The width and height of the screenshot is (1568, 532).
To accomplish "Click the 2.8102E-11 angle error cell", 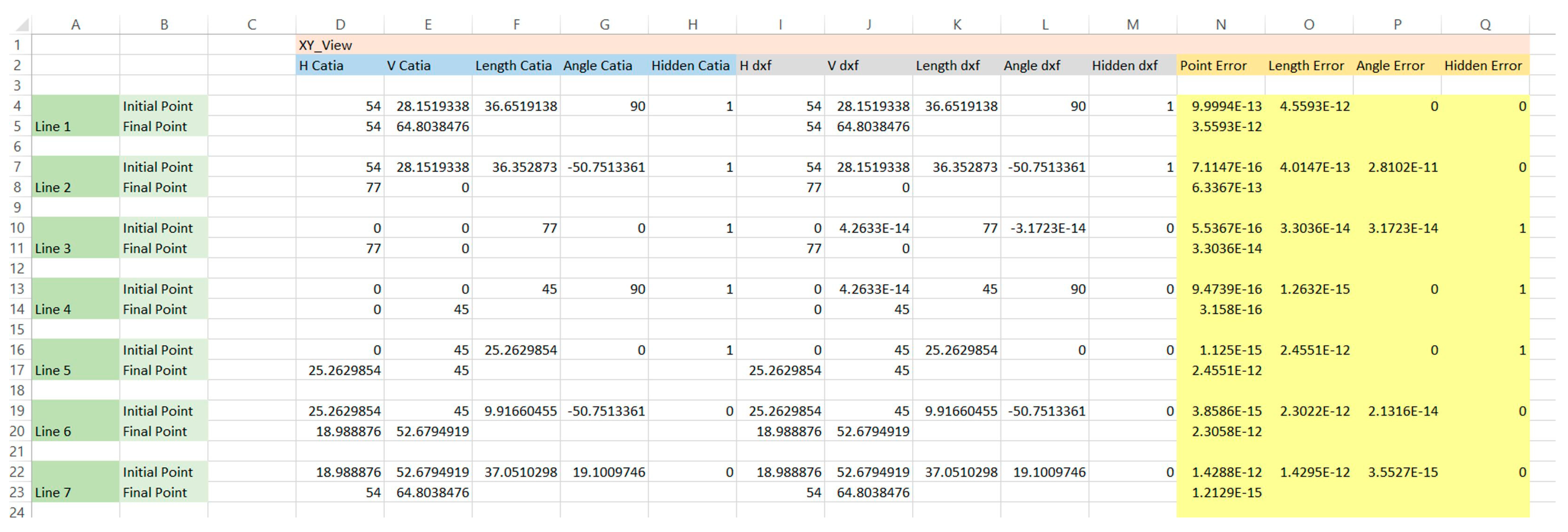I will click(x=1397, y=167).
